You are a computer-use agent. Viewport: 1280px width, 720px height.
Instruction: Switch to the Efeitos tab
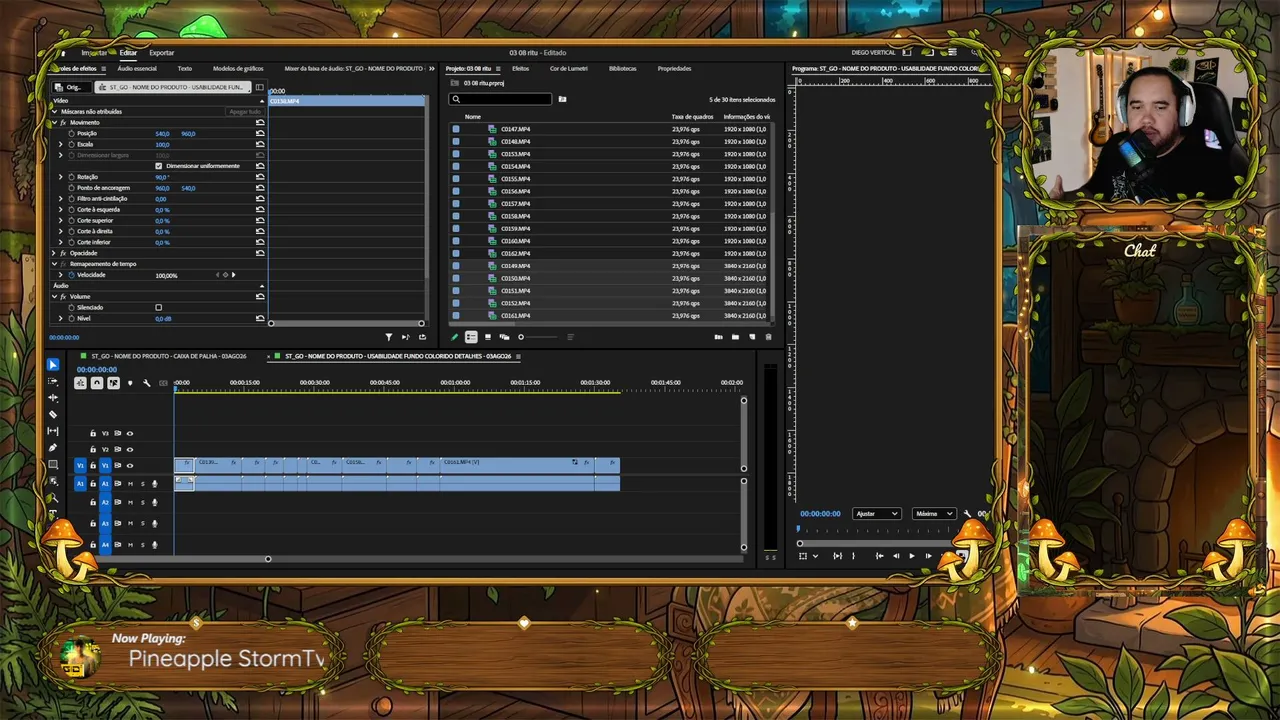520,69
